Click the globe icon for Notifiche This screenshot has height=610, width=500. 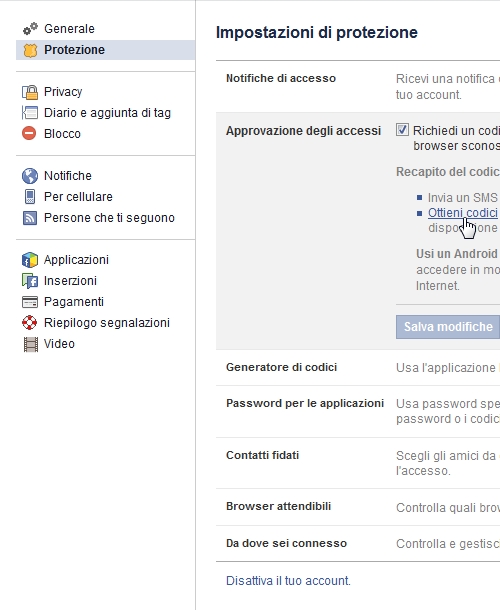[x=30, y=176]
